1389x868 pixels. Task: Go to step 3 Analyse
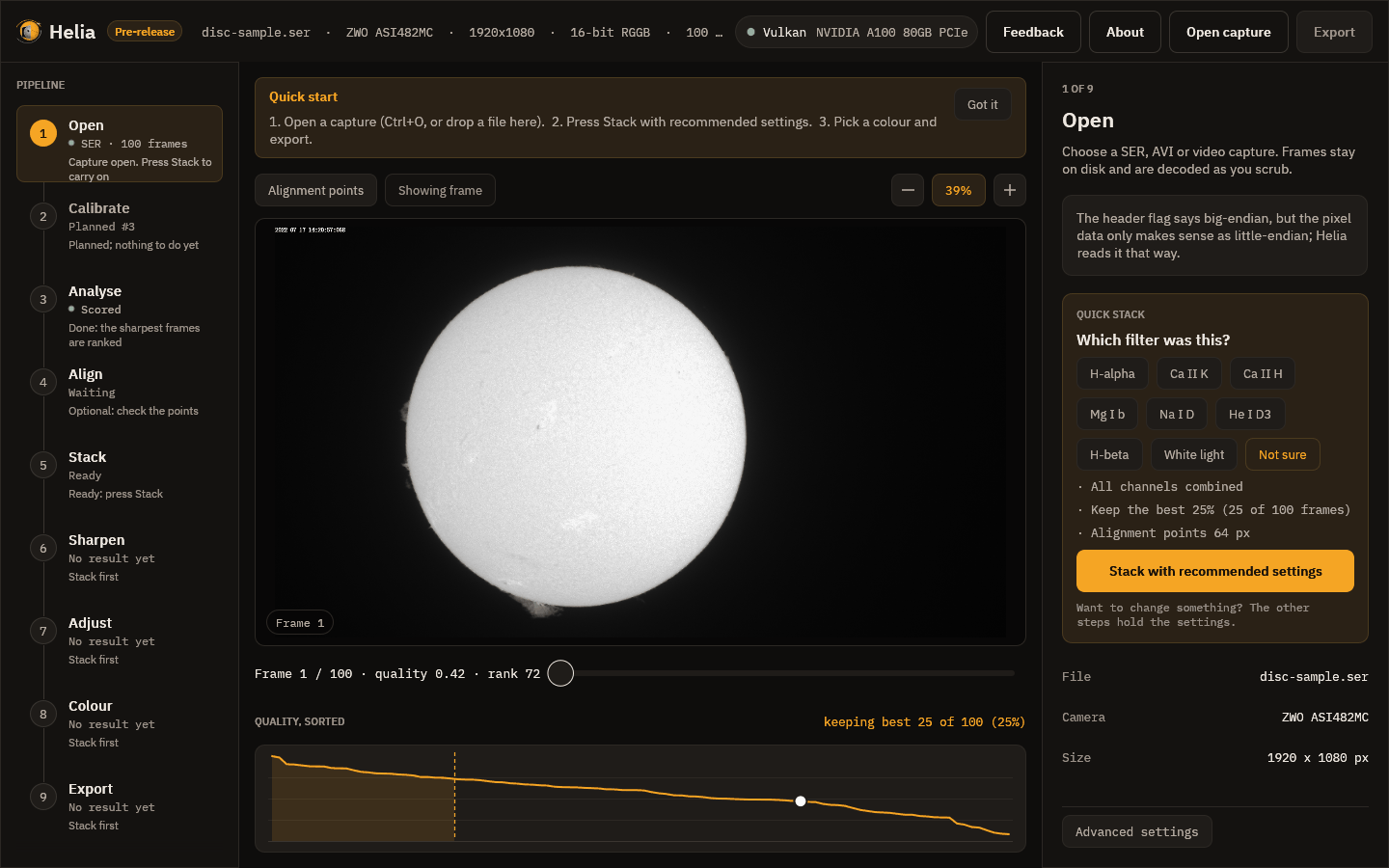click(120, 310)
